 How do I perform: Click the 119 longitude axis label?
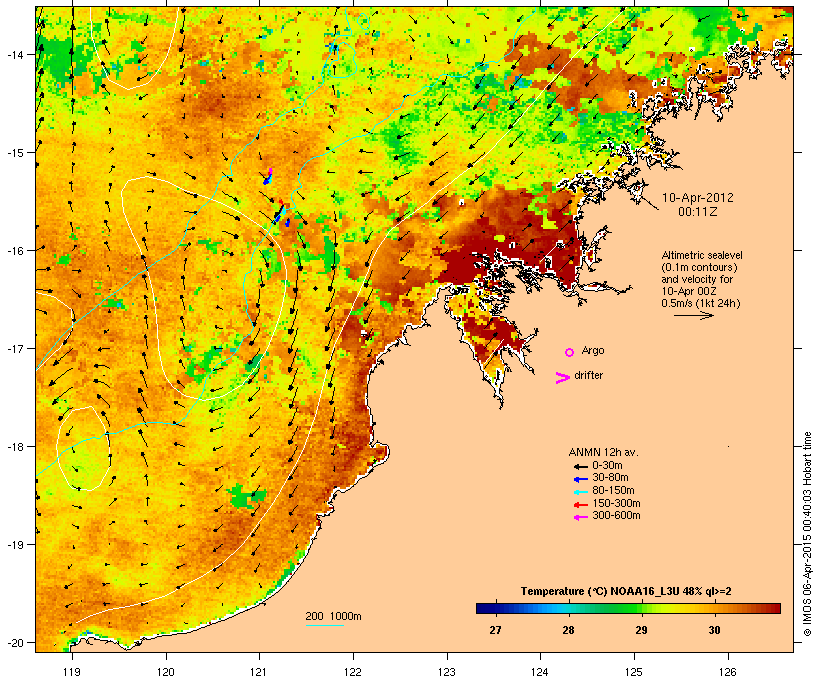72,672
